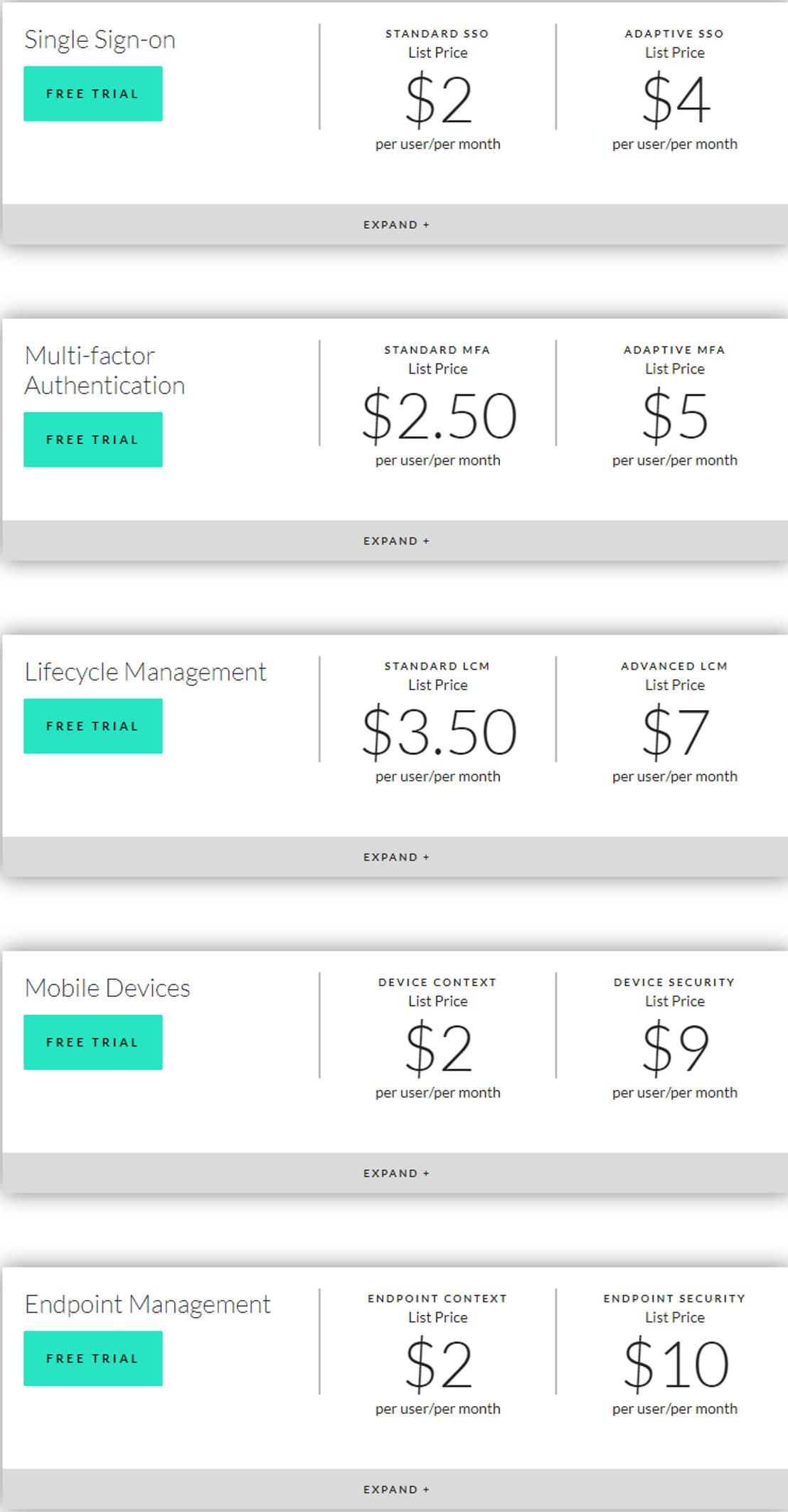Expand the Lifecycle Management pricing details
The height and width of the screenshot is (1512, 788).
395,857
